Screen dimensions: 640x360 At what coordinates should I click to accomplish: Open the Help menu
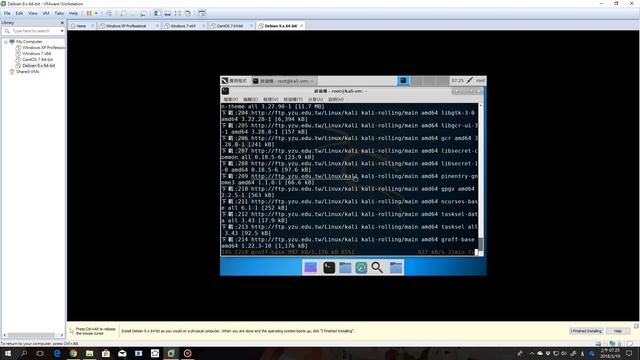point(73,13)
